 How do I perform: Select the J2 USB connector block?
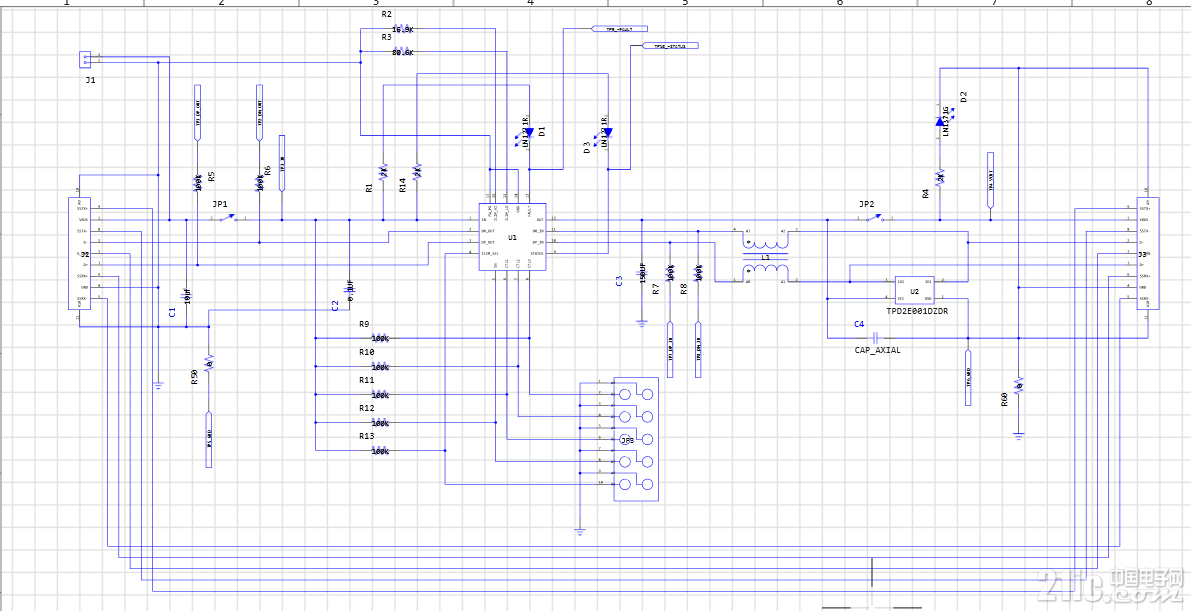[79, 253]
